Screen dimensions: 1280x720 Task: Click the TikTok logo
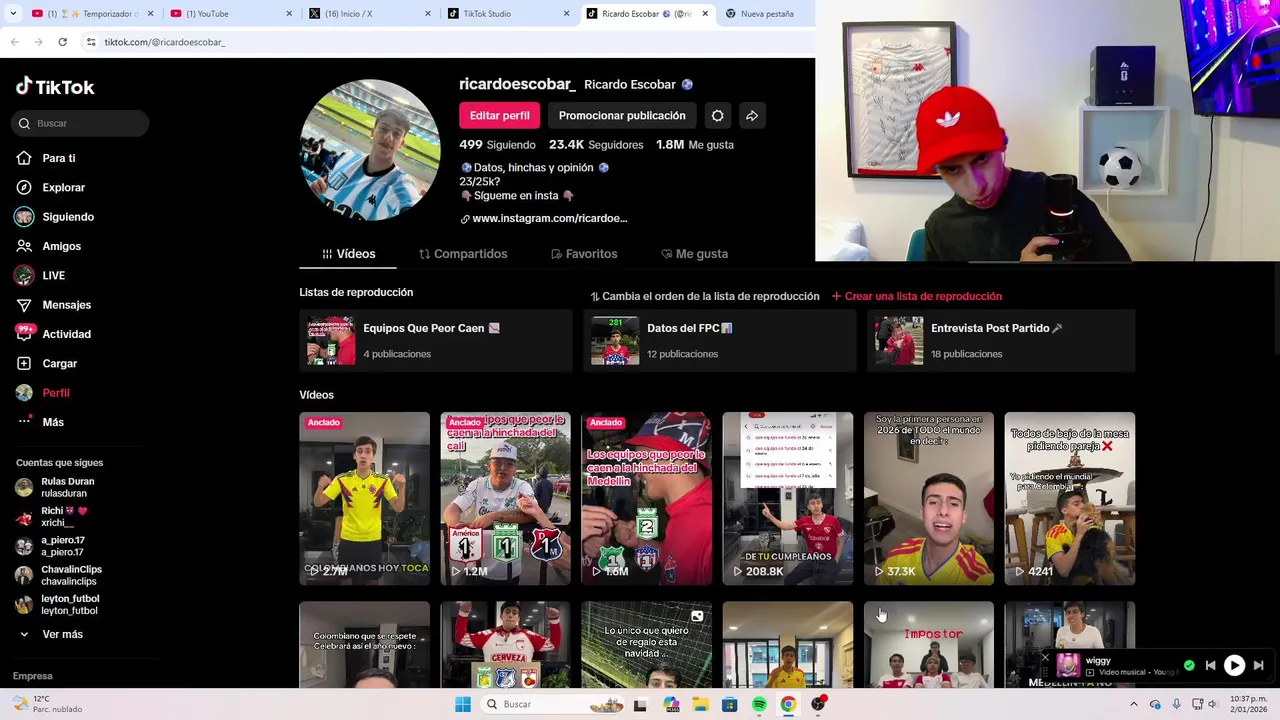55,87
